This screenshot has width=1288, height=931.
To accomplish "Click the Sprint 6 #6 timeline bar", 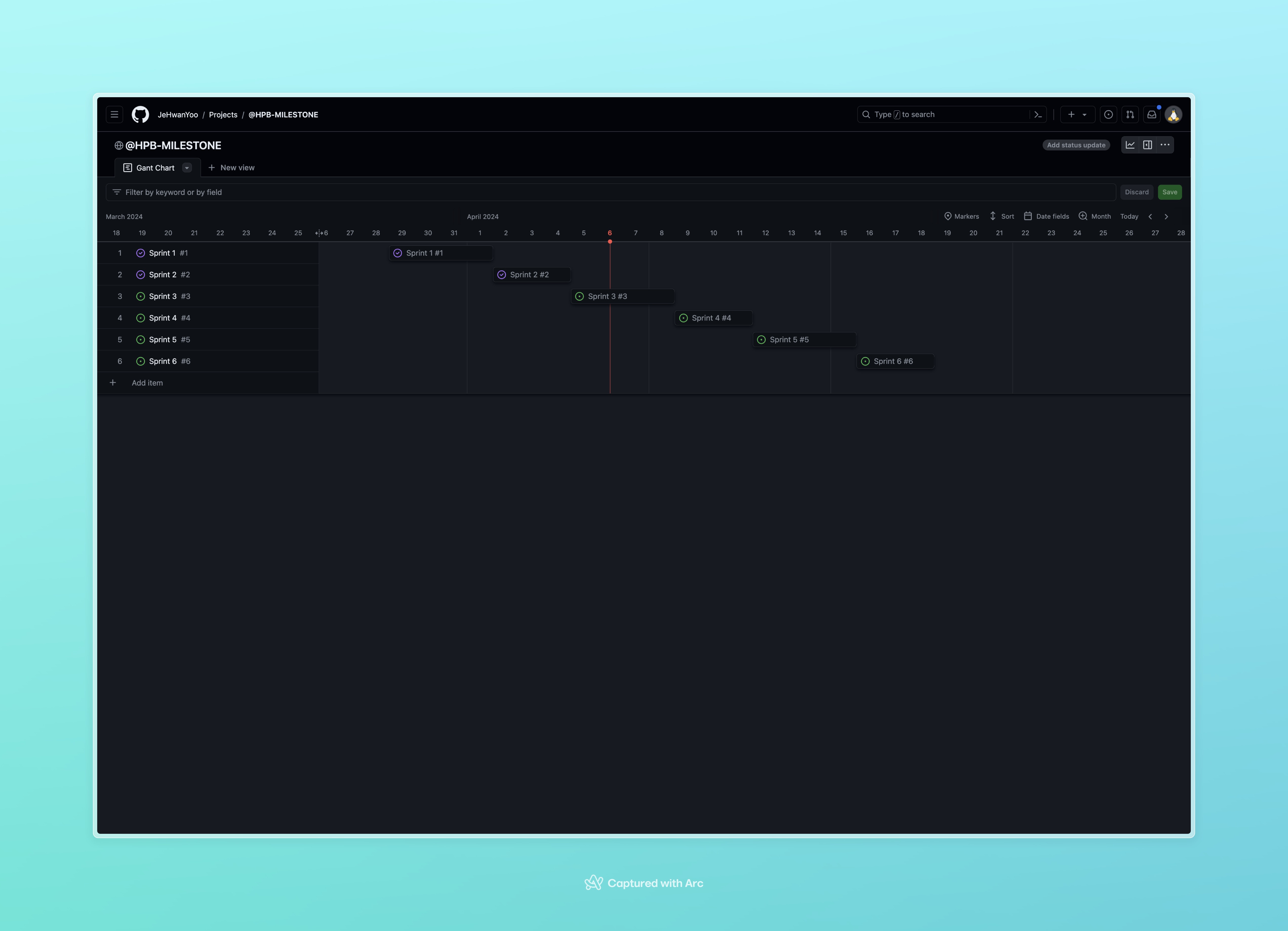I will tap(896, 361).
